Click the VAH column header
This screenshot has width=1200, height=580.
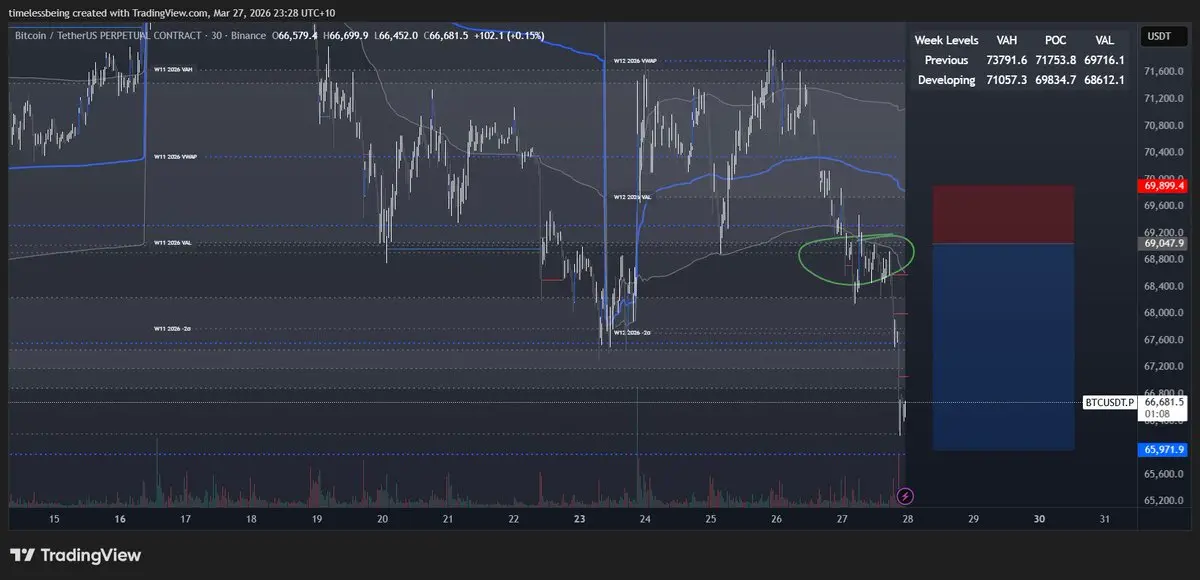coord(1007,40)
